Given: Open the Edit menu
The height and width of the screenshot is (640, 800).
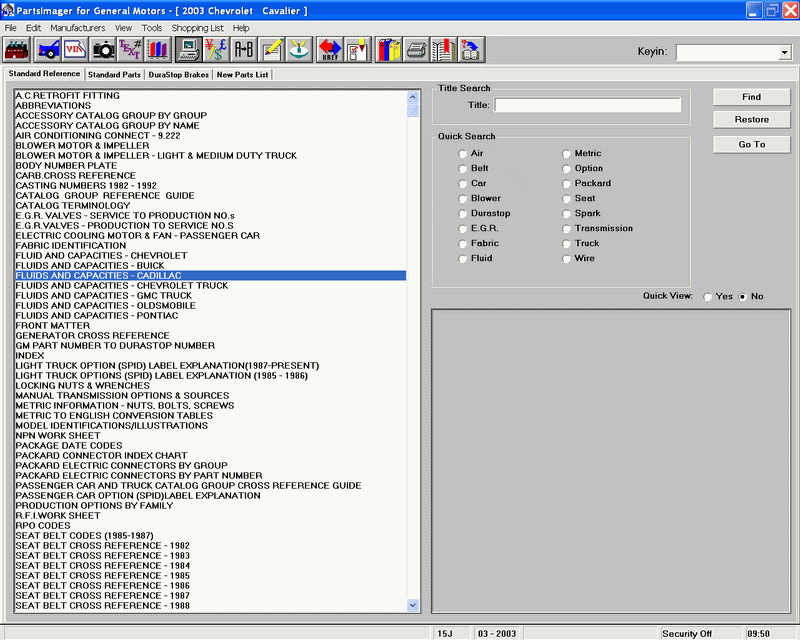Looking at the screenshot, I should click(34, 28).
